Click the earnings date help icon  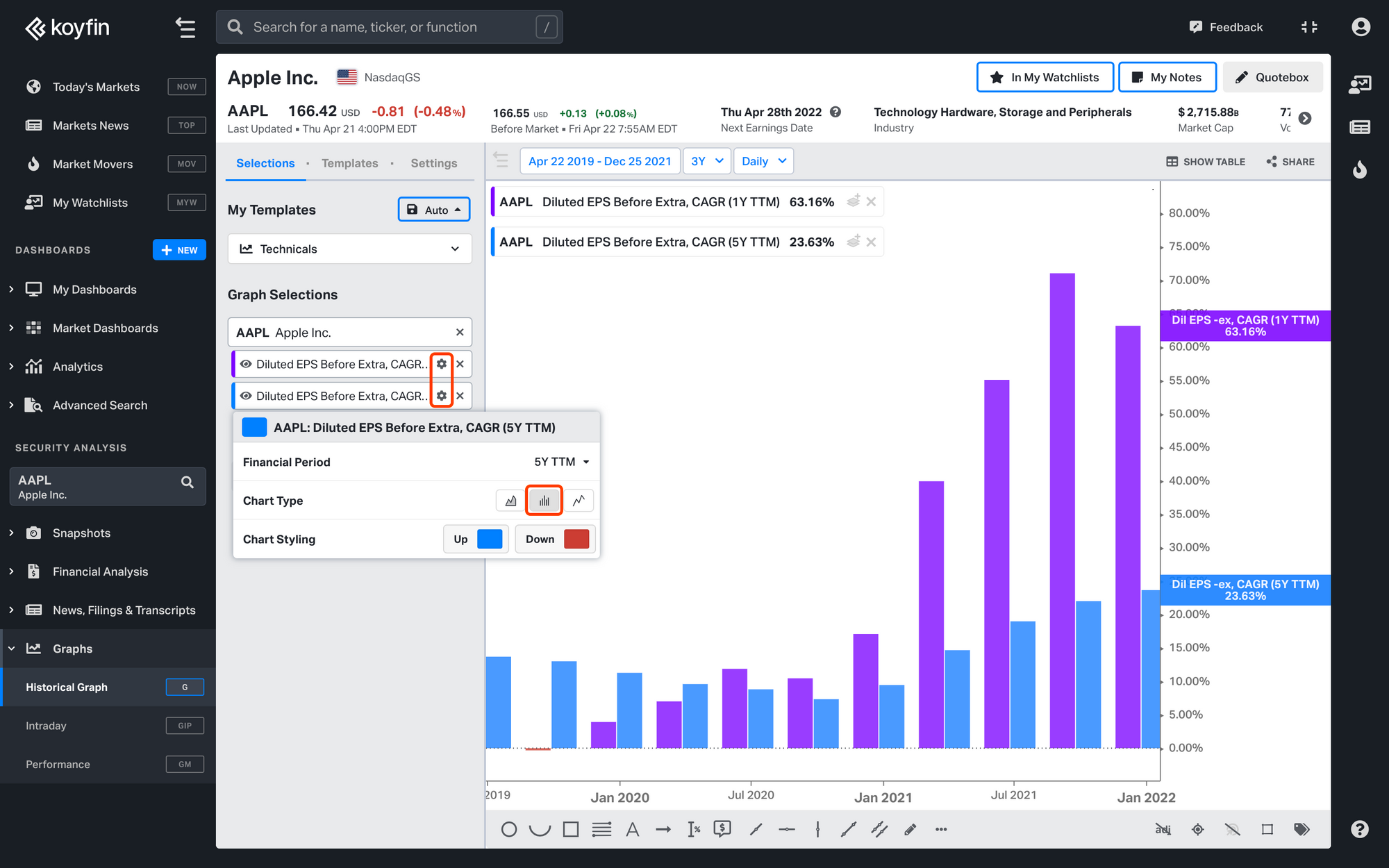(835, 112)
